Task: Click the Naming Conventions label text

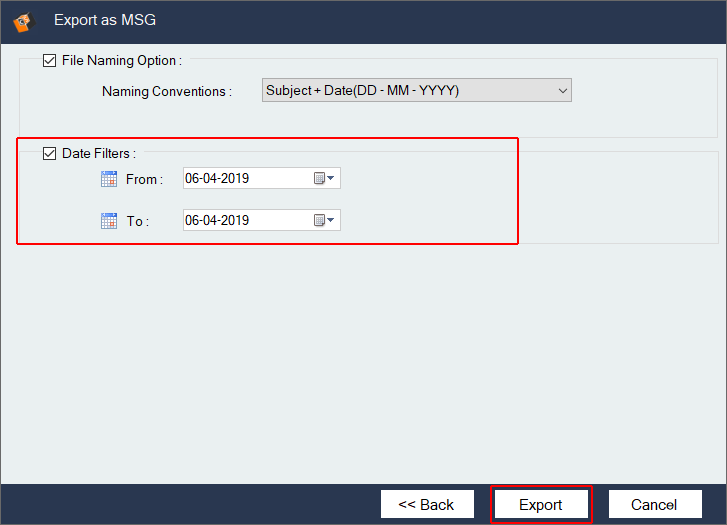Action: (166, 92)
